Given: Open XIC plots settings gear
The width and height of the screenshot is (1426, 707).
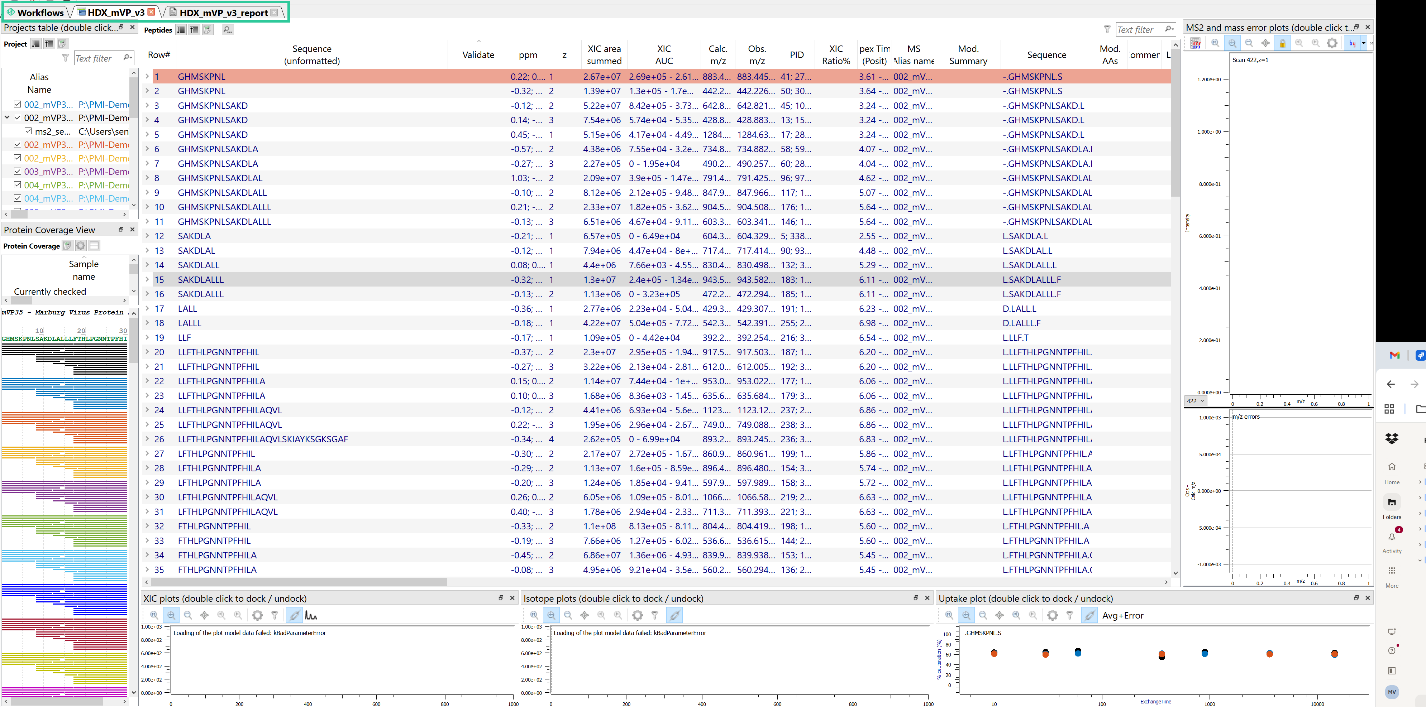Looking at the screenshot, I should pyautogui.click(x=257, y=615).
